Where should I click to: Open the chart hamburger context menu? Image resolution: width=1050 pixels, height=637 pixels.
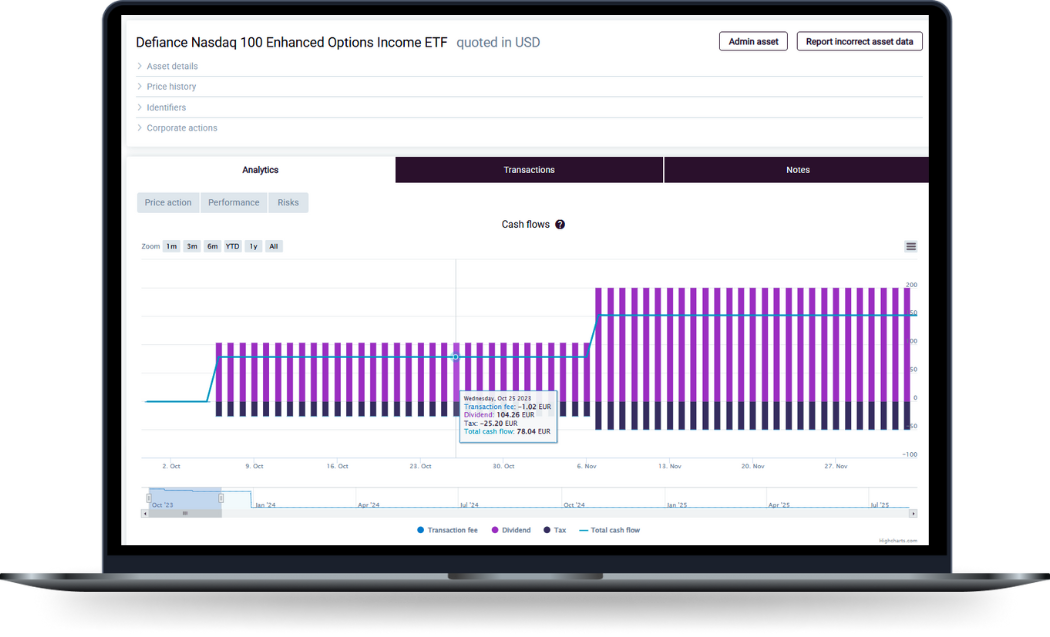click(x=911, y=246)
